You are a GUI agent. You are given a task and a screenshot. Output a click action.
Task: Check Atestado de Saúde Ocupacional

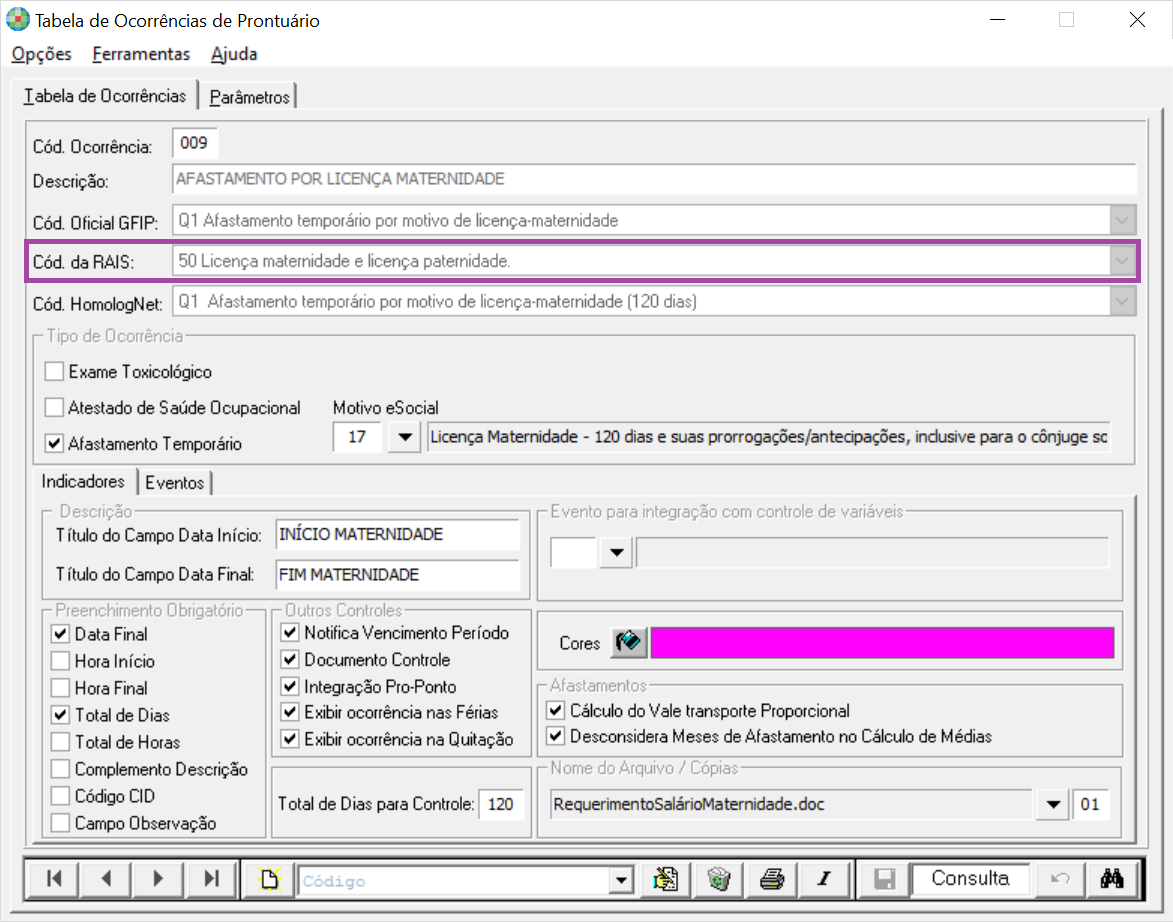(54, 407)
